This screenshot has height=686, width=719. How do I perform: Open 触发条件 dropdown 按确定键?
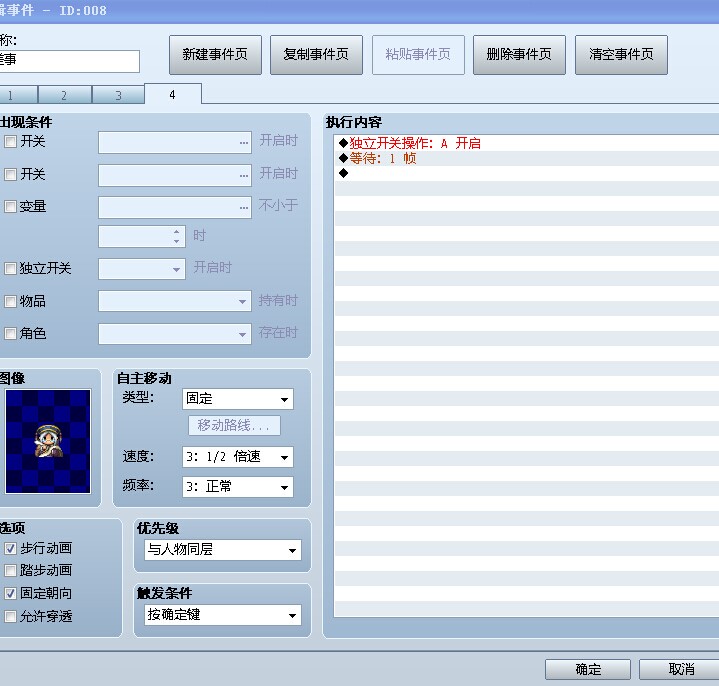pyautogui.click(x=223, y=615)
